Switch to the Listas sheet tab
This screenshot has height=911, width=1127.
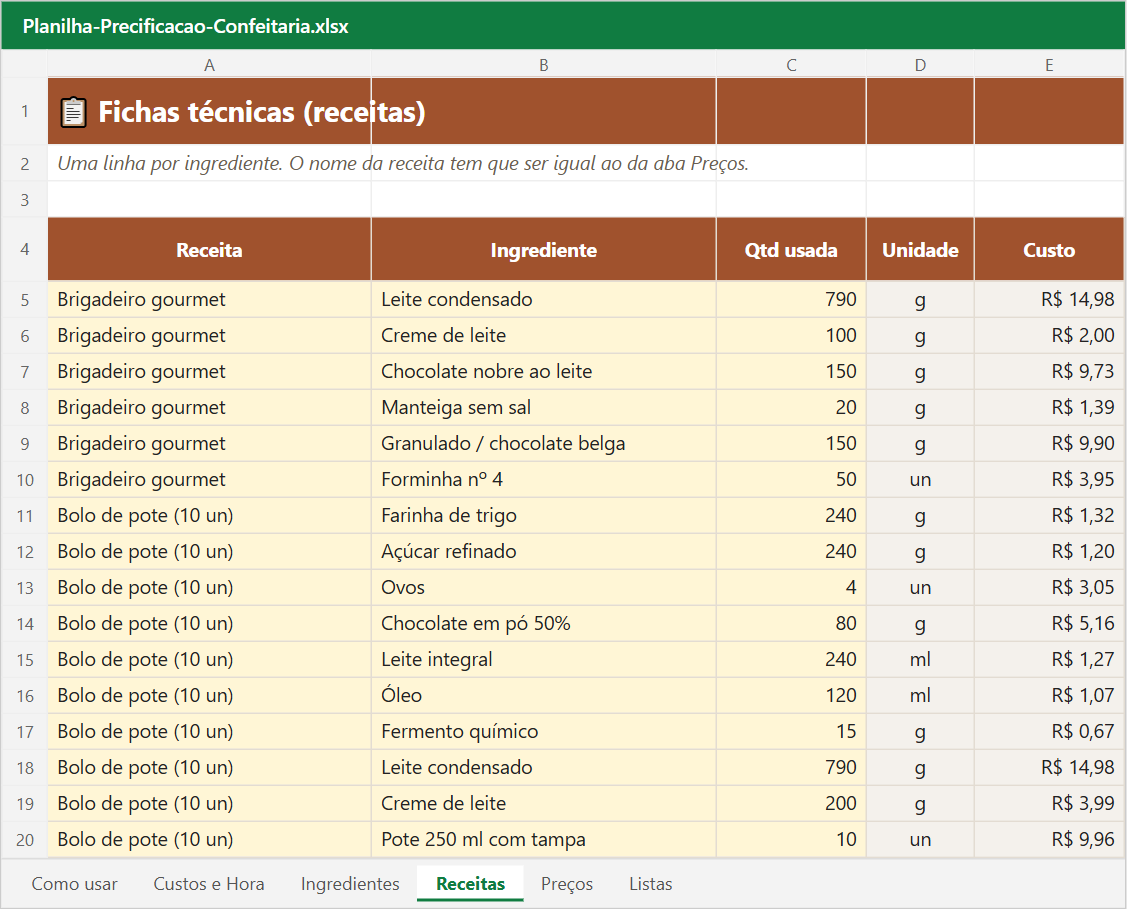coord(650,884)
